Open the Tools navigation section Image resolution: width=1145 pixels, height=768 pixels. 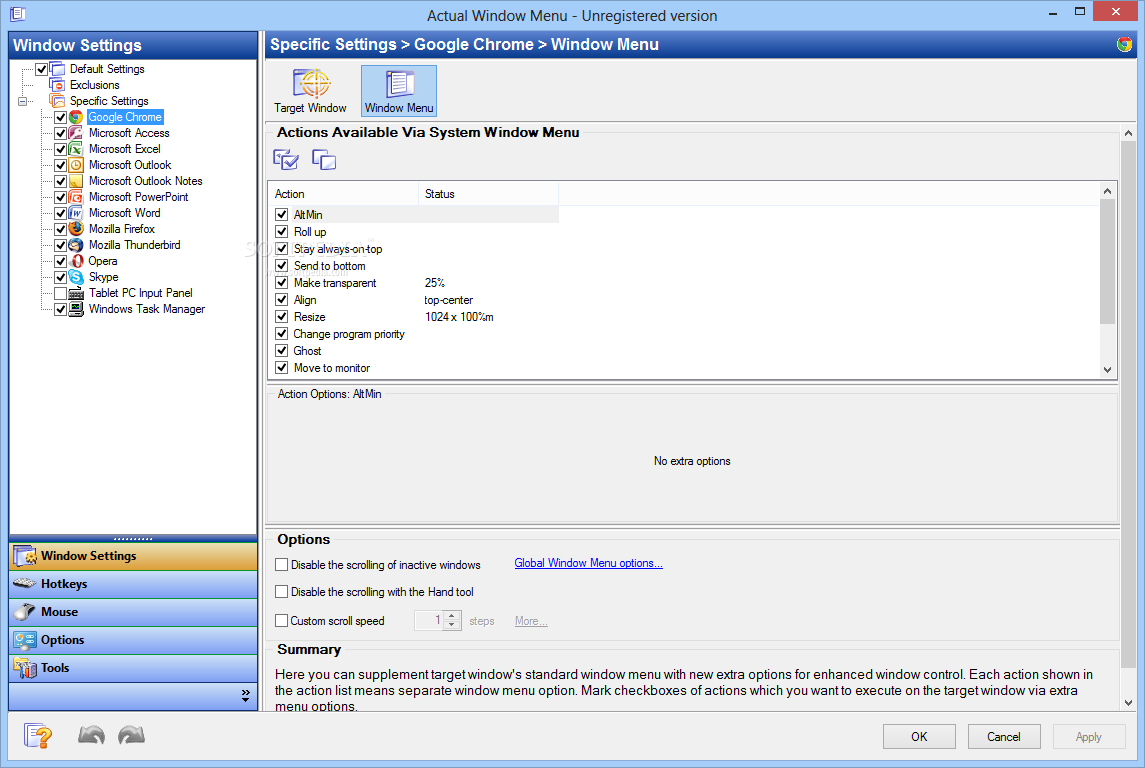(x=133, y=667)
